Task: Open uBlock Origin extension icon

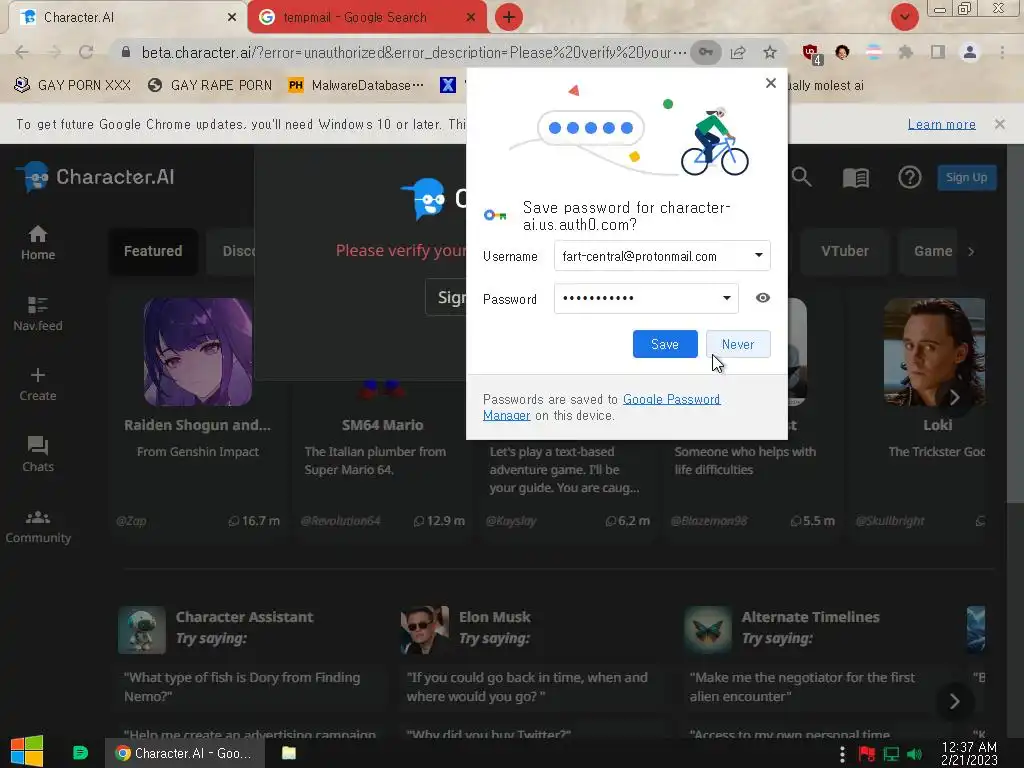Action: (x=812, y=54)
